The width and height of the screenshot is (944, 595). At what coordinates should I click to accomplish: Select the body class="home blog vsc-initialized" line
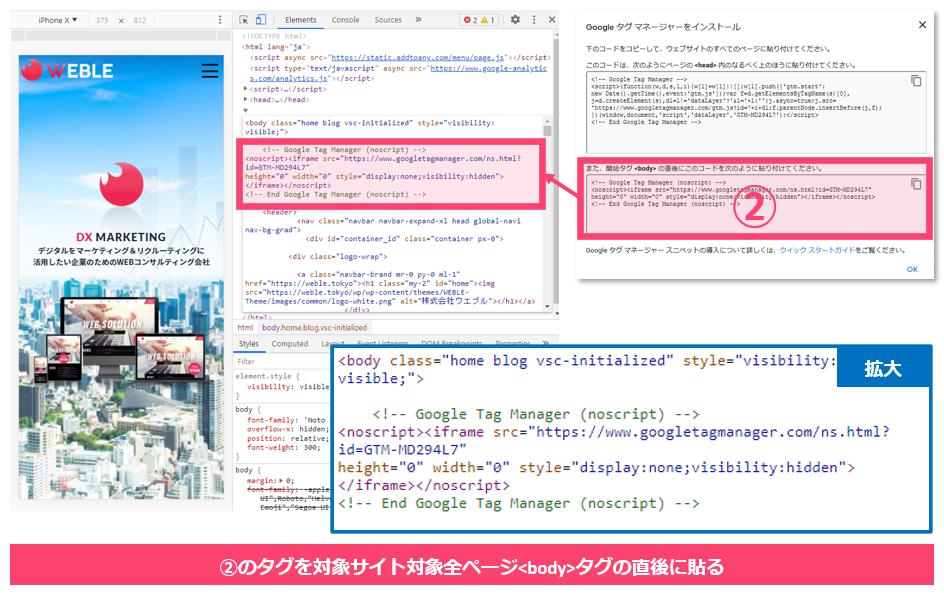click(370, 127)
